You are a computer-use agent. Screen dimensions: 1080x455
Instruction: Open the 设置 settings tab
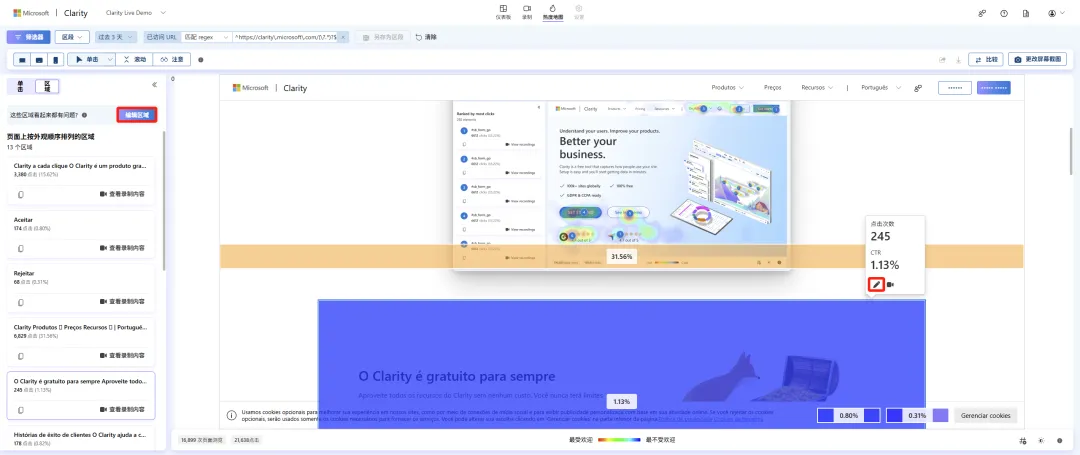[x=579, y=11]
